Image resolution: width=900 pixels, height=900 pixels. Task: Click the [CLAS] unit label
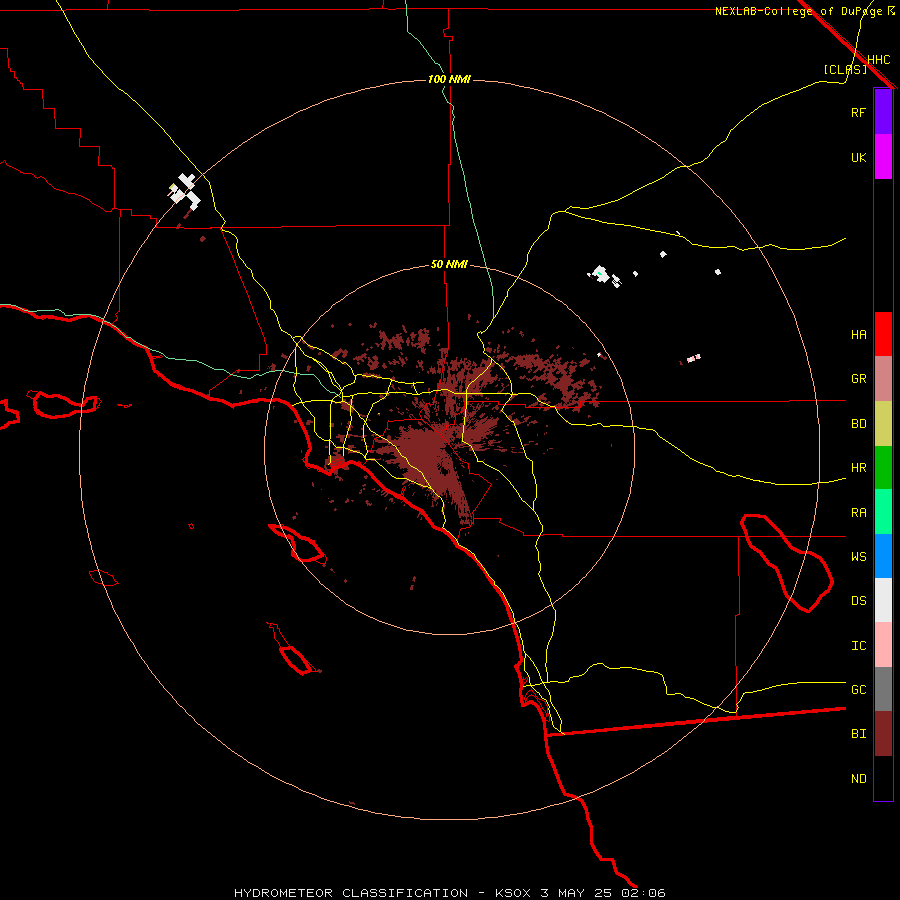(845, 69)
